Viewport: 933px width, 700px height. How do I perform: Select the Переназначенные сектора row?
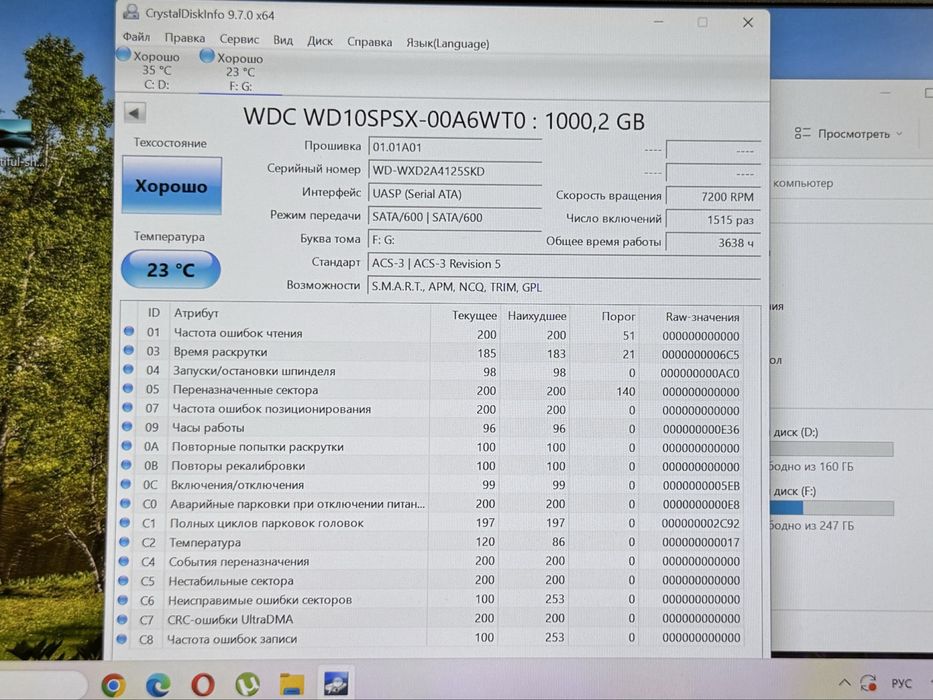point(434,391)
